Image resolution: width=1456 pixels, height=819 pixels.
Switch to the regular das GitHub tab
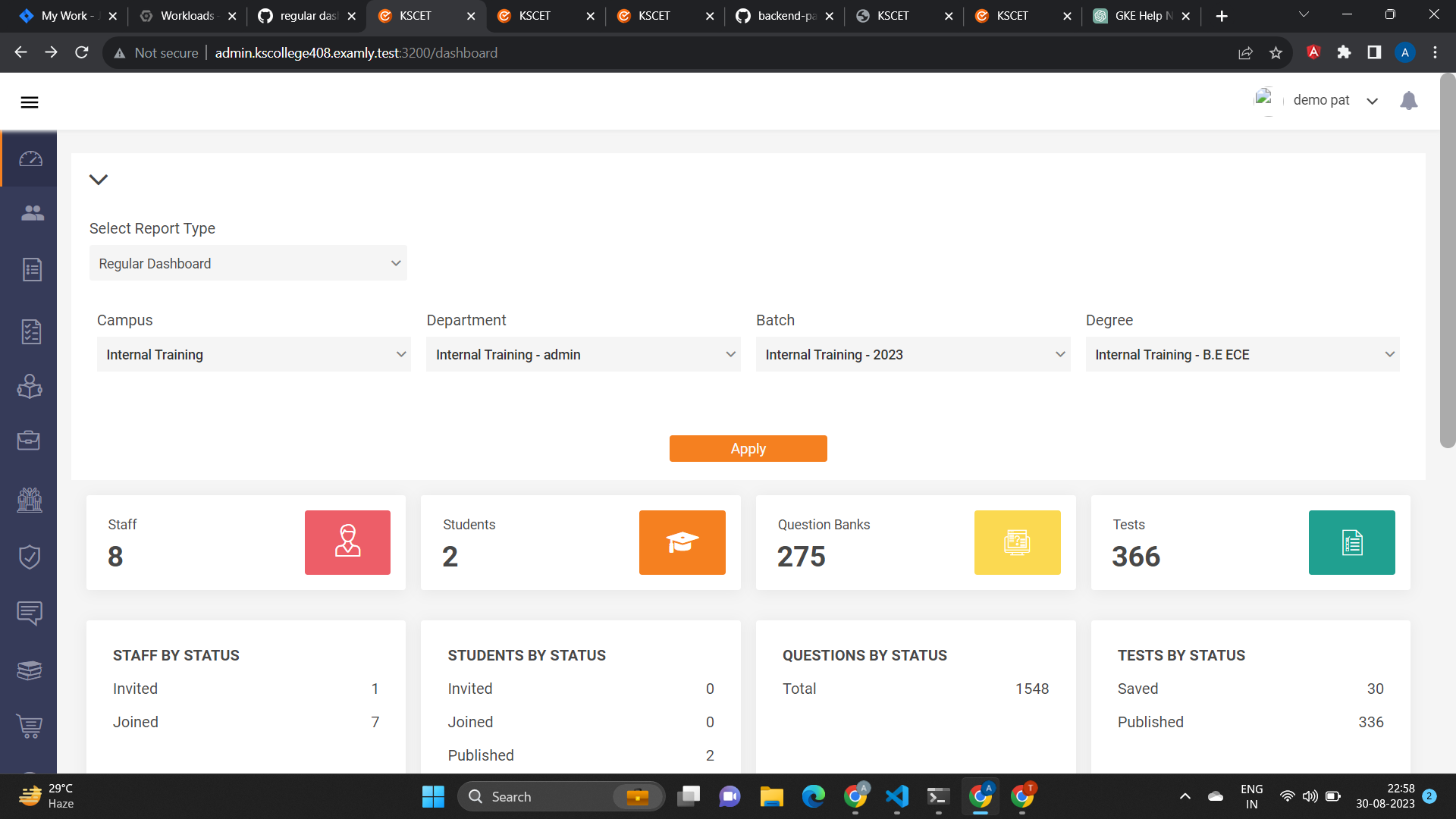[306, 16]
